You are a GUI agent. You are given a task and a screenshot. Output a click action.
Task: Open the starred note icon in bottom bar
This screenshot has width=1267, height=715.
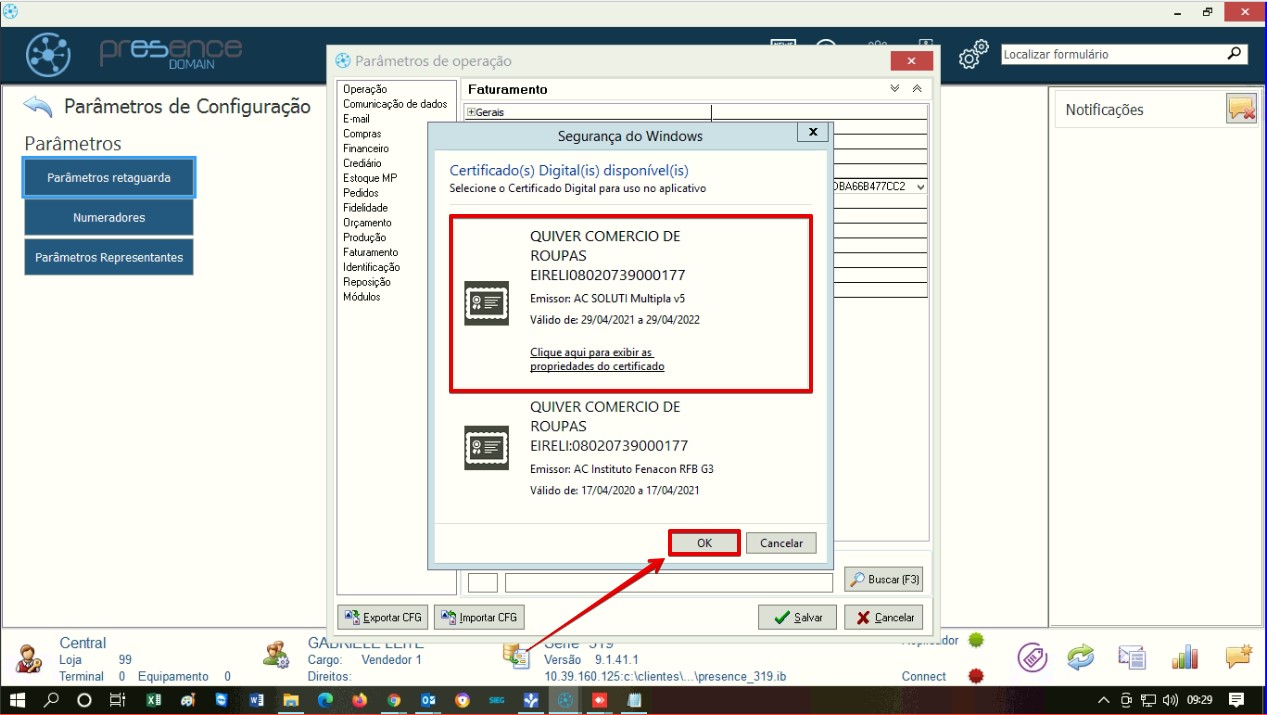(1238, 656)
